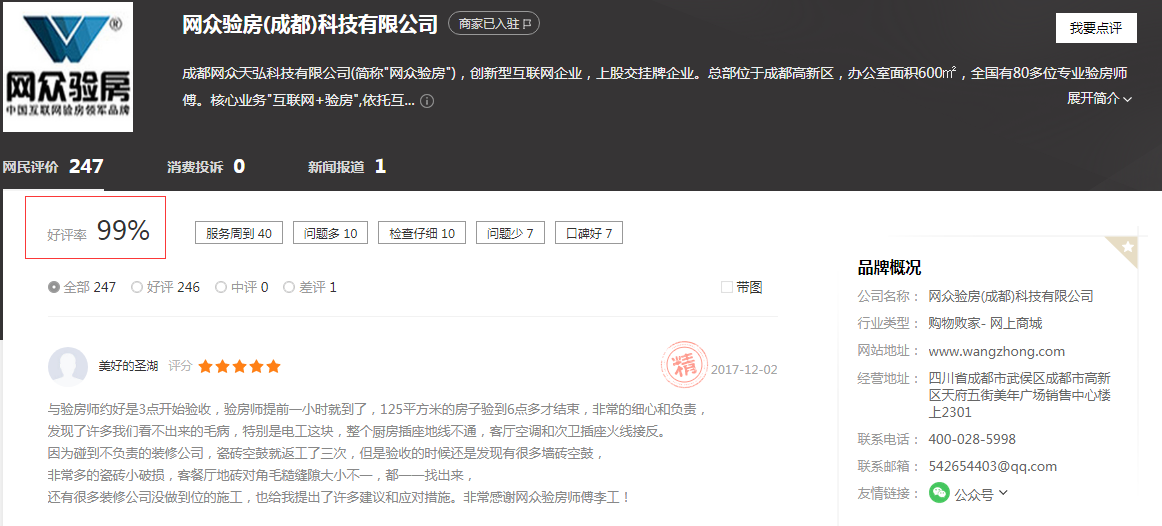This screenshot has height=526, width=1162.
Task: Enable the 带图 checkbox
Action: click(x=727, y=287)
